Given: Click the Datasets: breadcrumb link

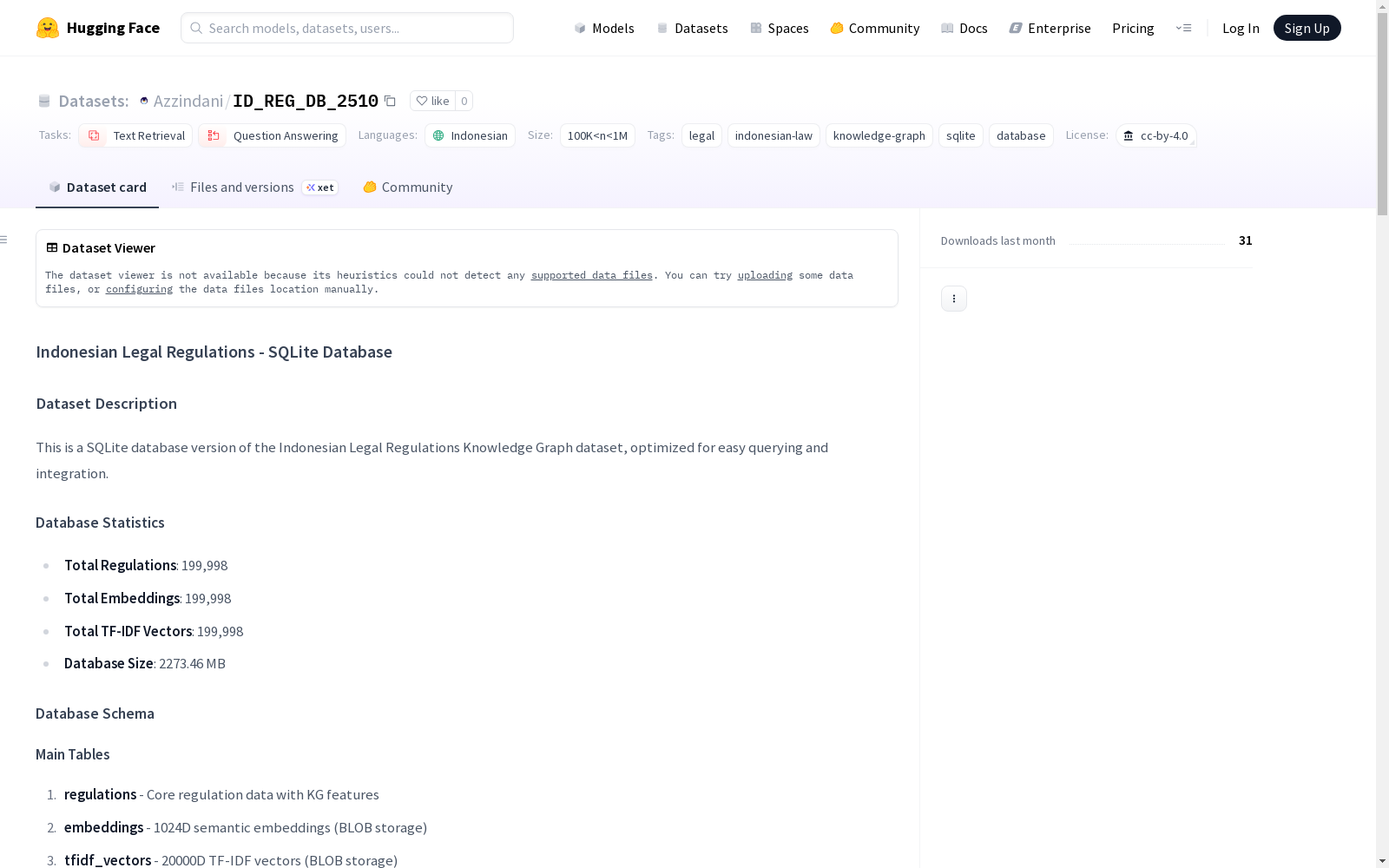Looking at the screenshot, I should coord(94,101).
